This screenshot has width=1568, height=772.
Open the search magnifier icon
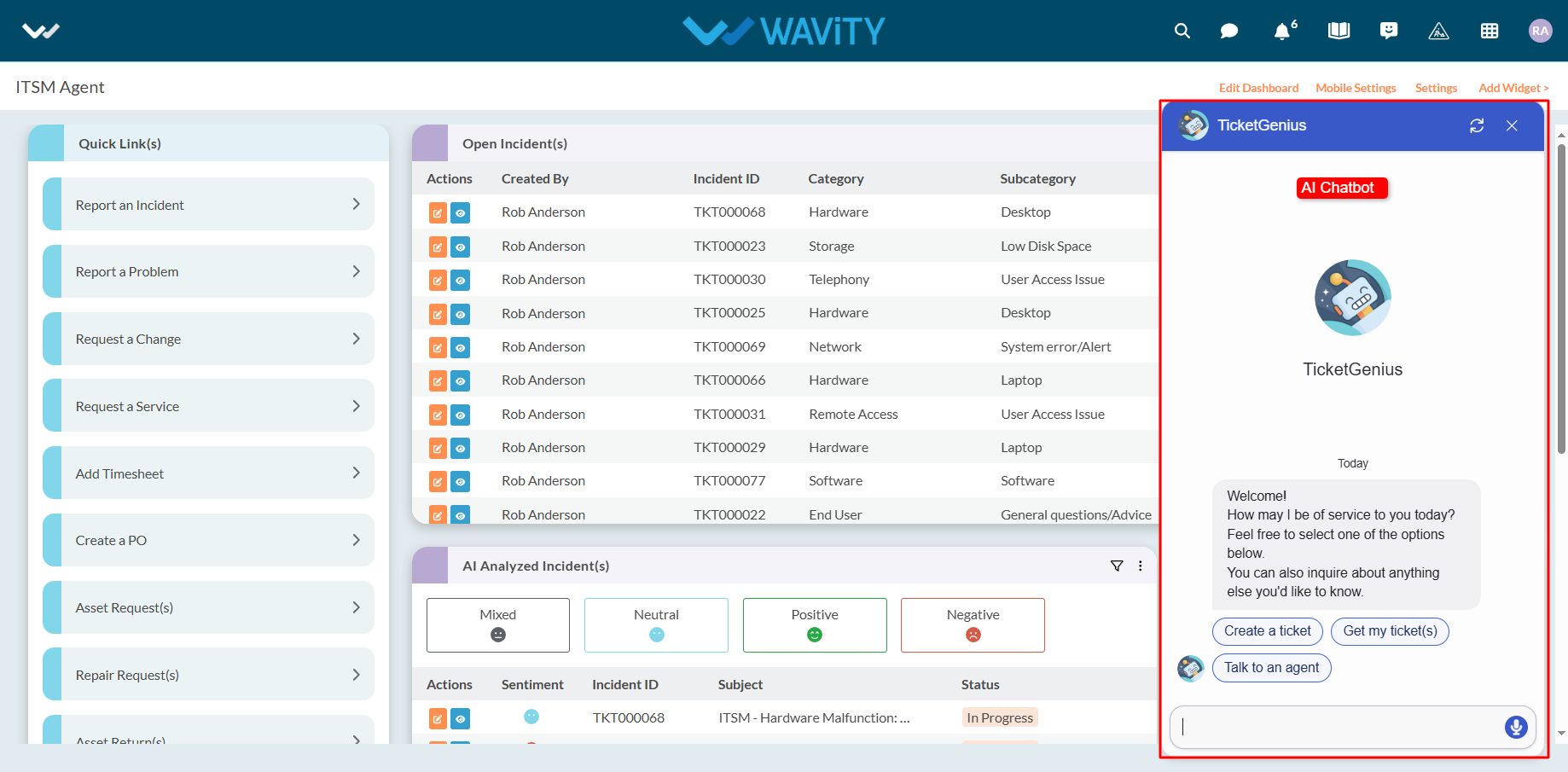tap(1182, 31)
